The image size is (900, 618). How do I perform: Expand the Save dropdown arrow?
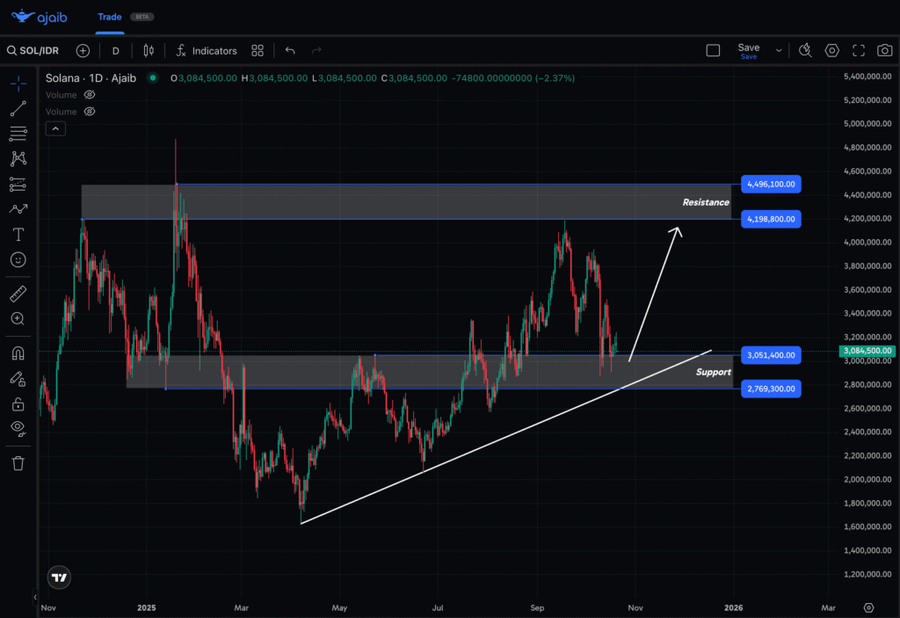click(779, 50)
